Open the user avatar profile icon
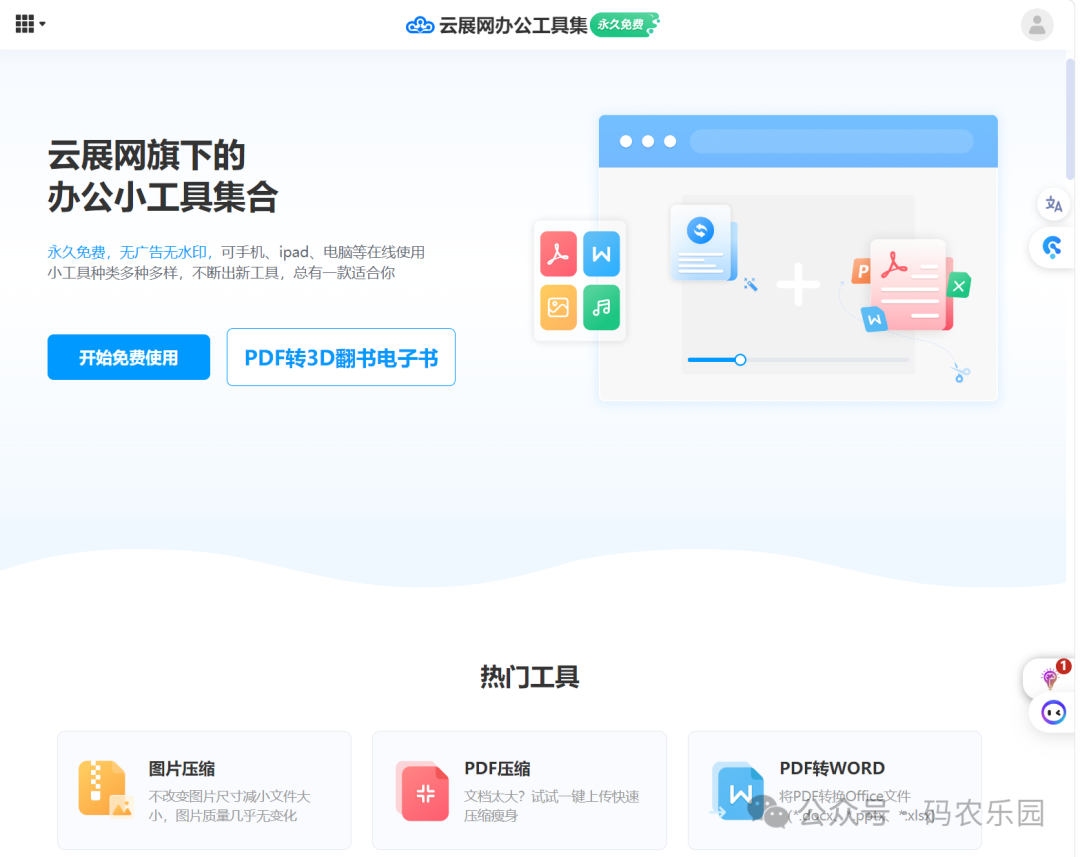The width and height of the screenshot is (1080, 857). [1037, 25]
